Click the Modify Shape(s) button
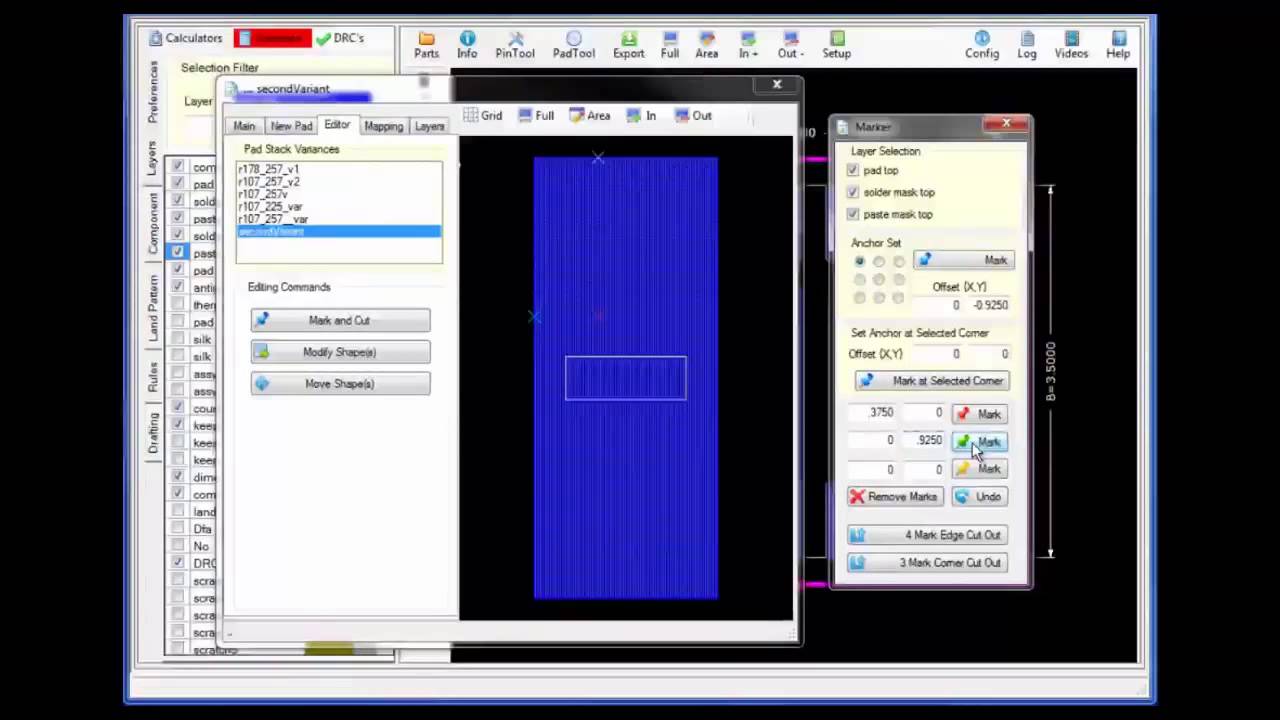 [x=340, y=352]
